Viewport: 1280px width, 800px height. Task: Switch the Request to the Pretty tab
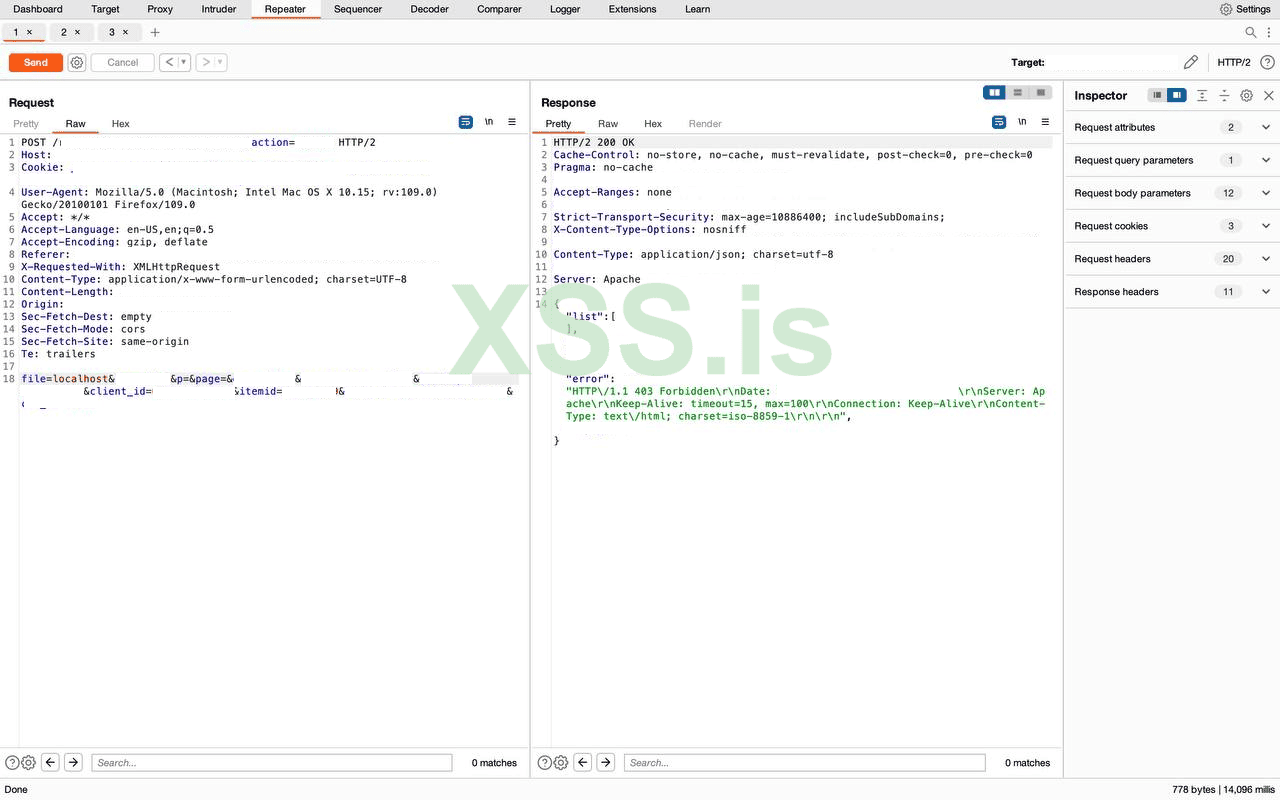pyautogui.click(x=26, y=124)
